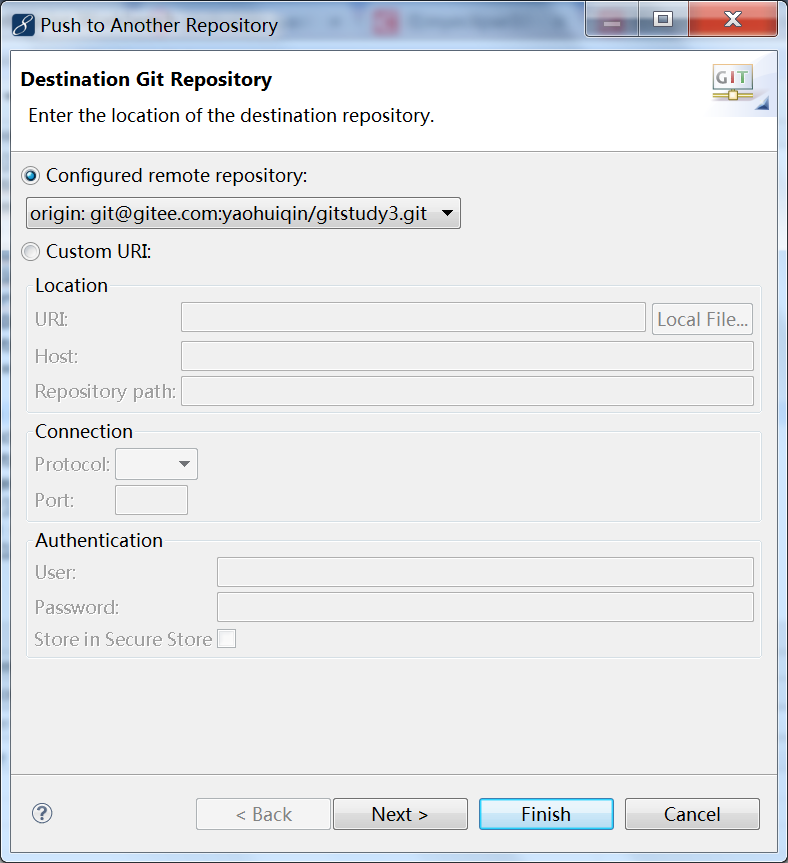Click the User input field
The height and width of the screenshot is (863, 788).
[x=485, y=572]
